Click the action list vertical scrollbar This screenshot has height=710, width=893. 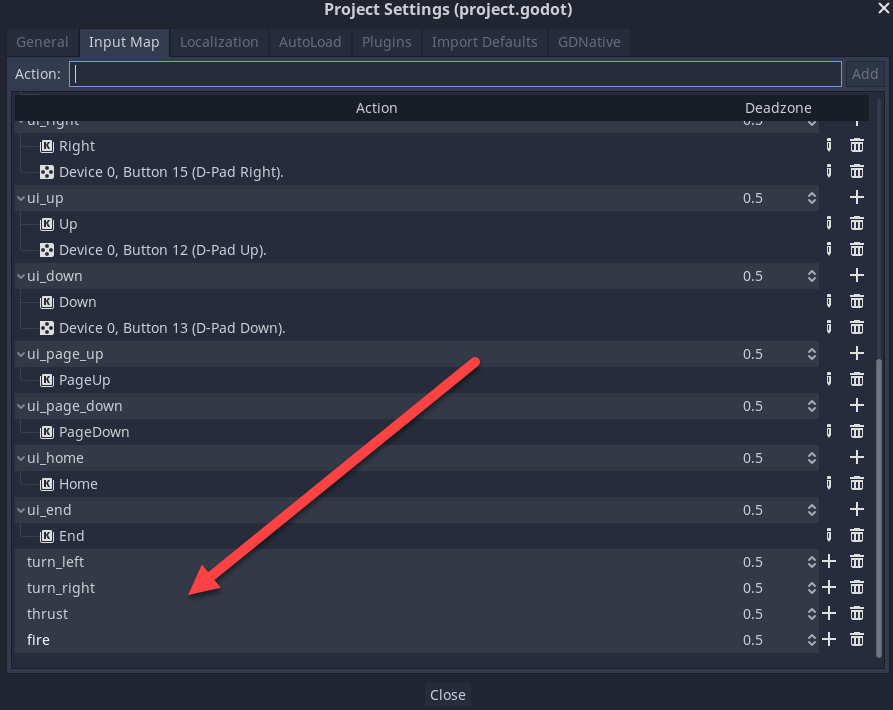879,500
